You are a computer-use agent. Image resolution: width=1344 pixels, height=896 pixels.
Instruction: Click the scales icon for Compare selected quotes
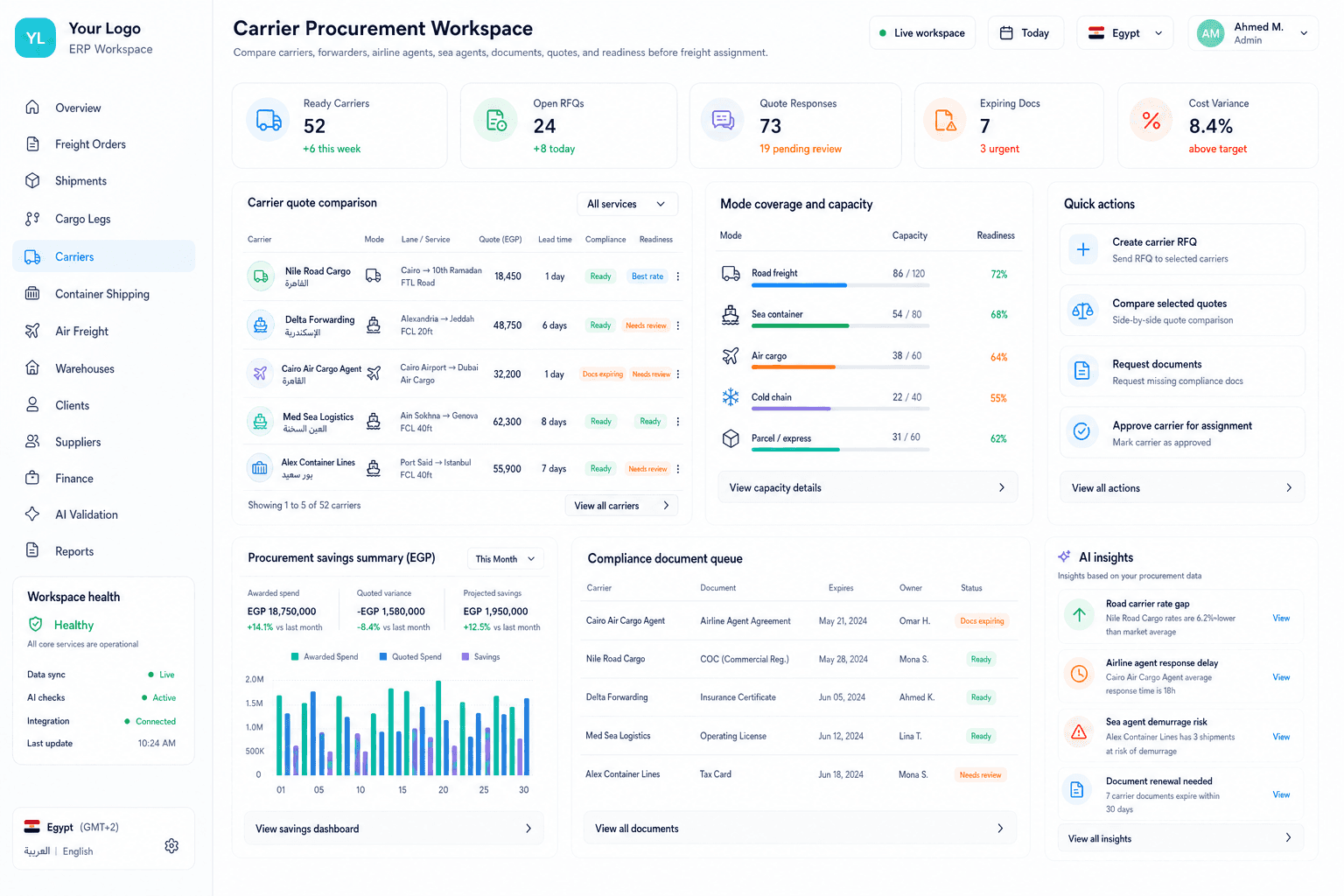point(1082,311)
